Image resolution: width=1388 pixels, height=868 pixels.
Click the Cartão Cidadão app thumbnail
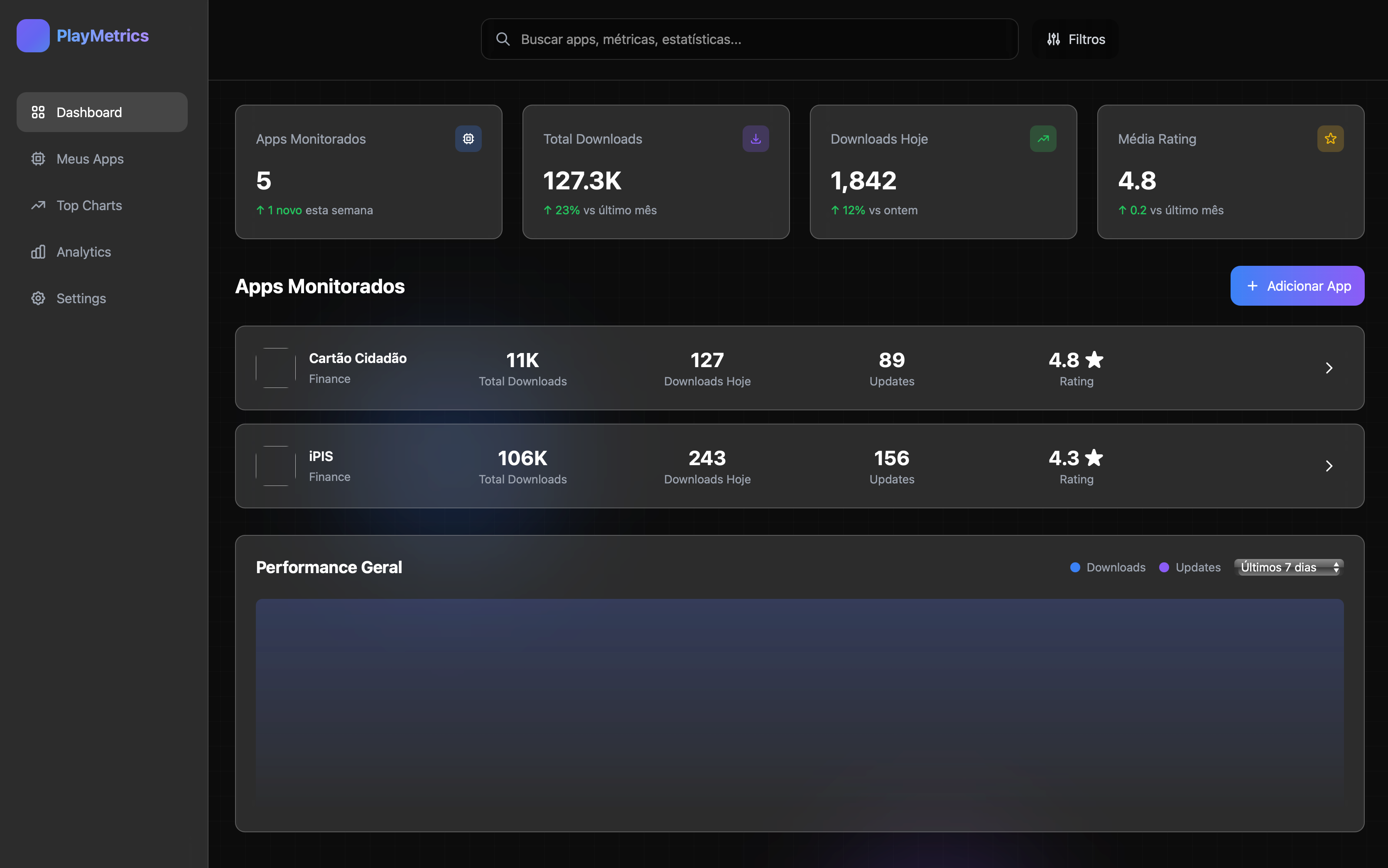(x=275, y=368)
